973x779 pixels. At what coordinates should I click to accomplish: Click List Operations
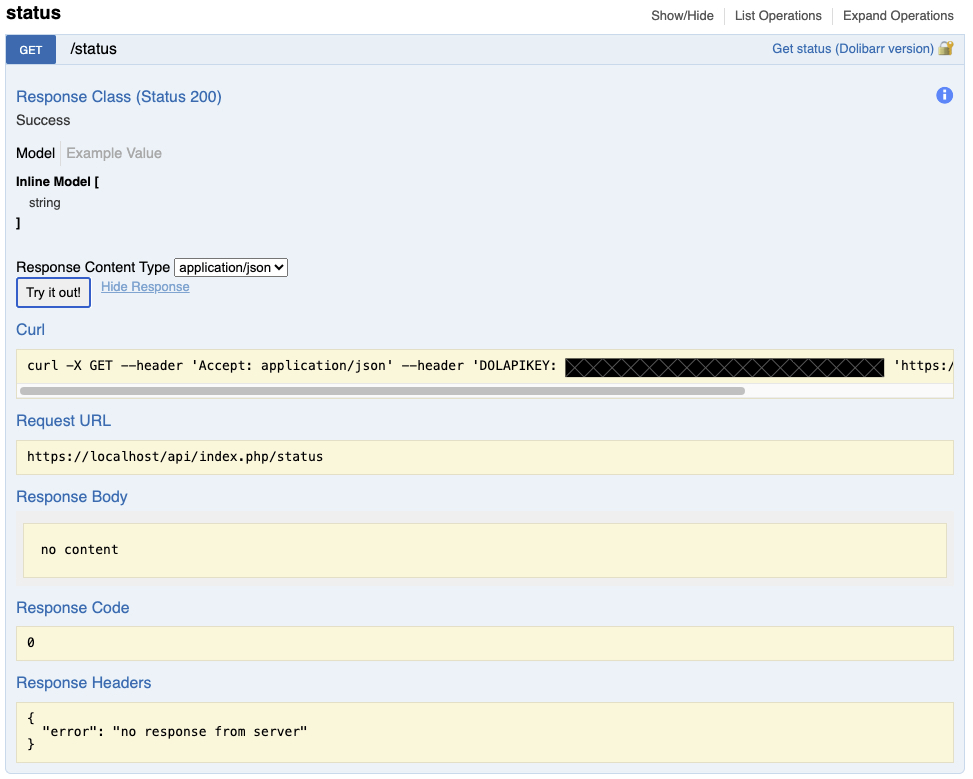(777, 16)
